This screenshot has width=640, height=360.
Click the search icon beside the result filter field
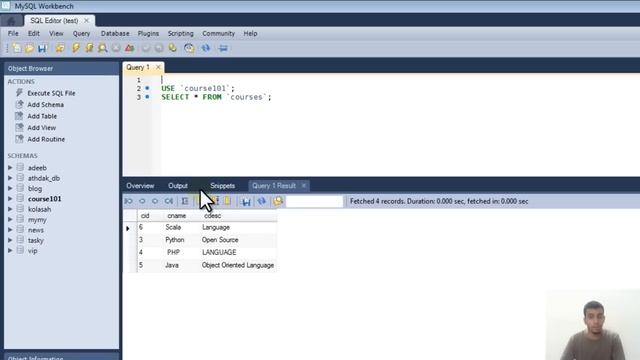[278, 201]
